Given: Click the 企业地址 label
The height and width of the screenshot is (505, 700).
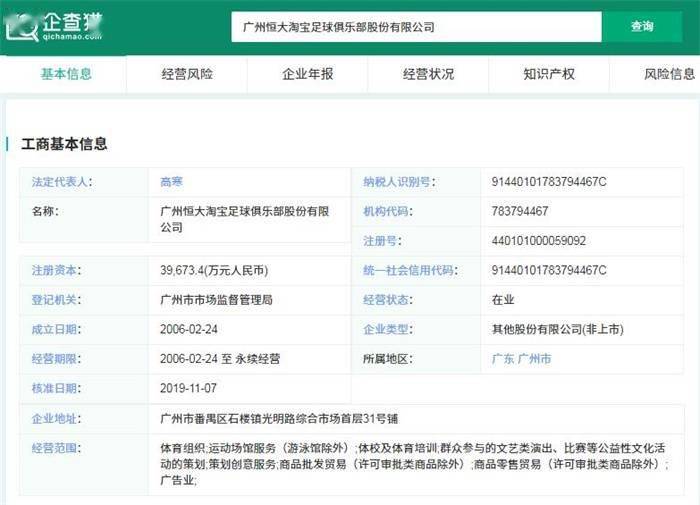Looking at the screenshot, I should tap(56, 418).
